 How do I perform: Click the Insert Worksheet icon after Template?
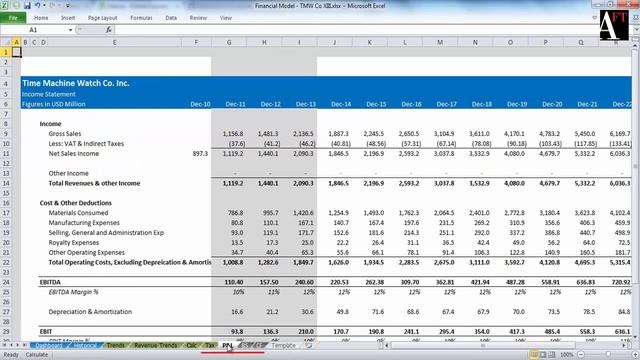click(x=309, y=346)
